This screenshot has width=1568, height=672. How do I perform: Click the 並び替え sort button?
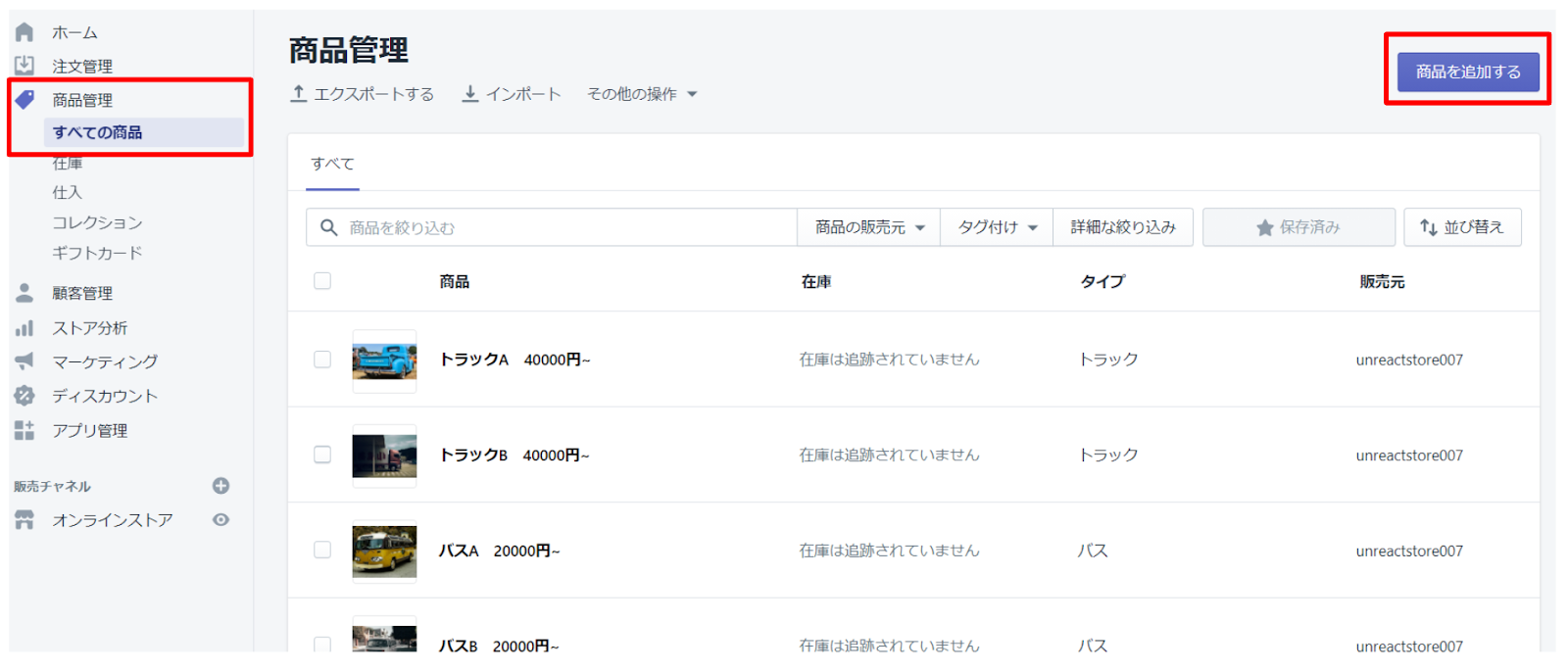(x=1462, y=227)
